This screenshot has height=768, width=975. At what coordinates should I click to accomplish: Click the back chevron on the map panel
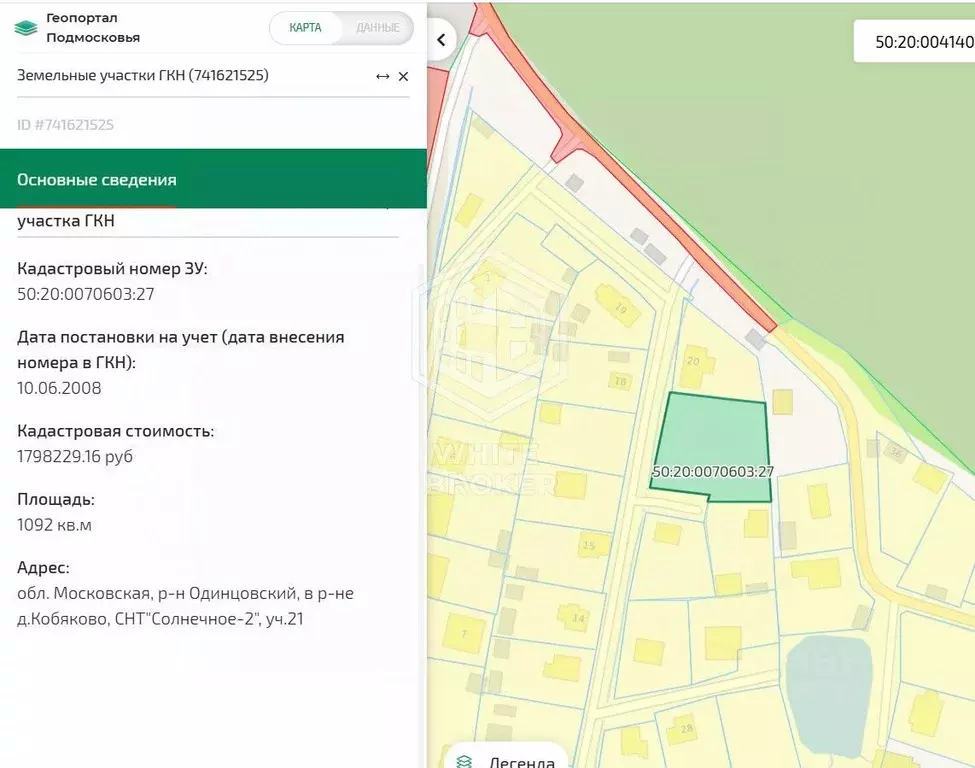pos(441,38)
